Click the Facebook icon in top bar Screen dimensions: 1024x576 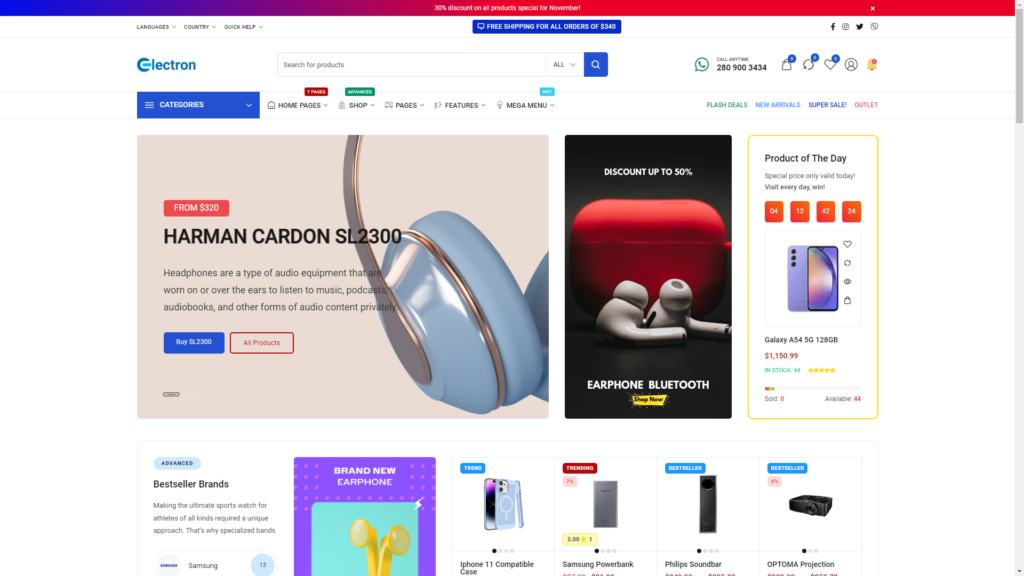(x=833, y=27)
